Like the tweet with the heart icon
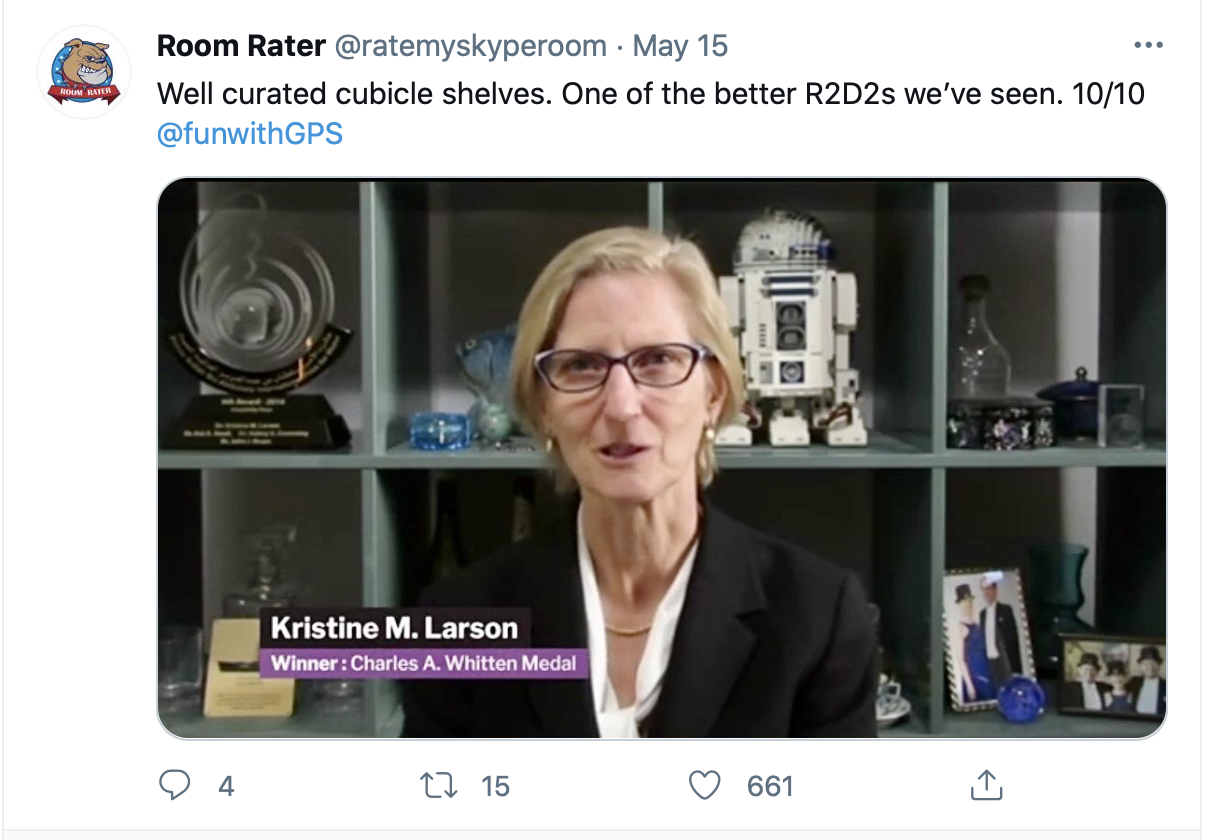1230x840 pixels. (705, 786)
